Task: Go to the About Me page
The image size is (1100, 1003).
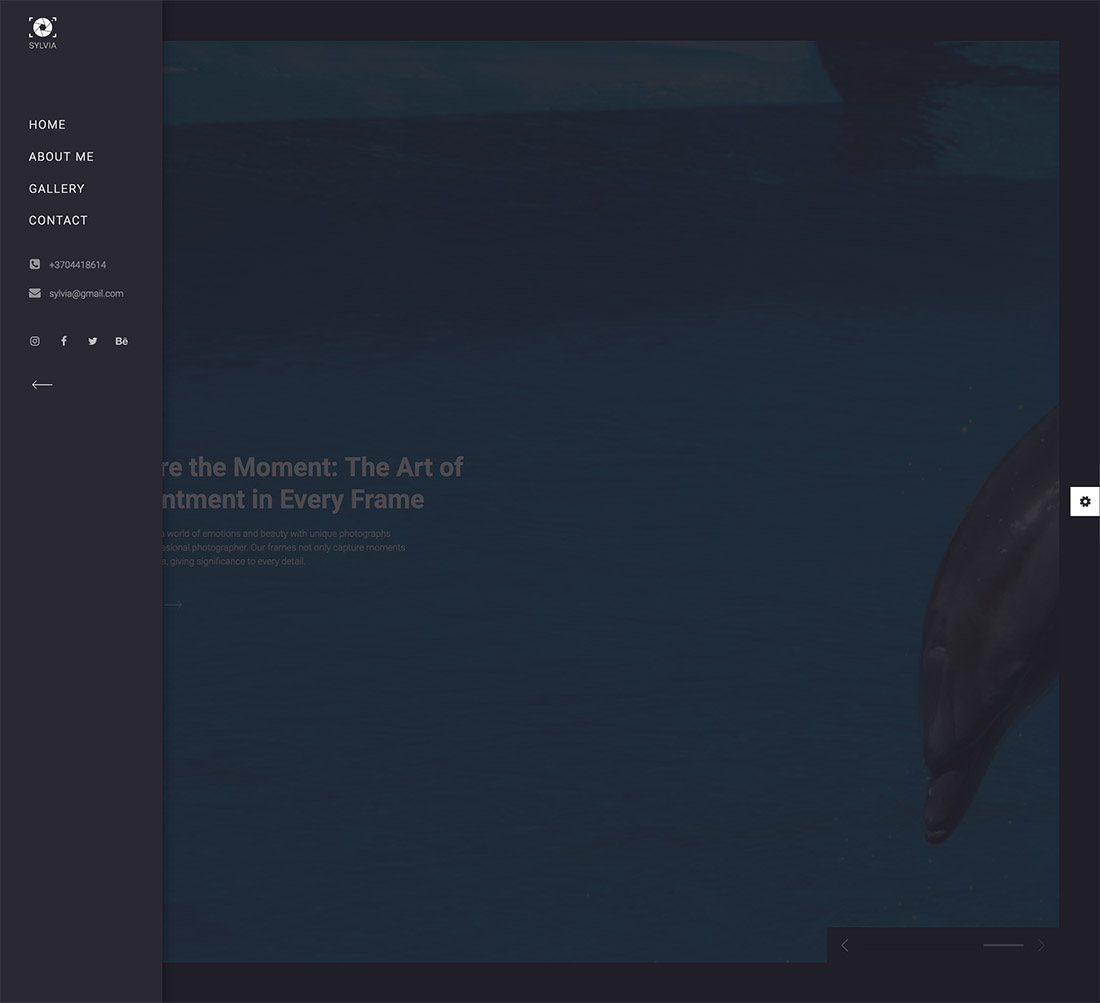Action: 61,156
